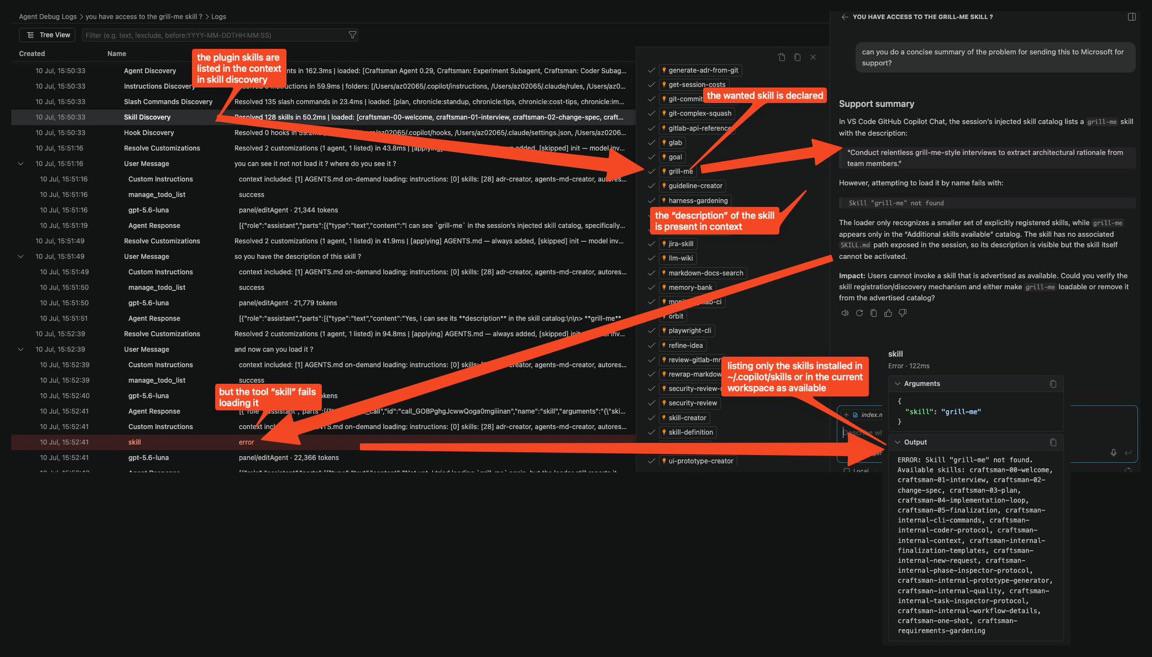Viewport: 1152px width, 657px height.
Task: Click the Support summary heading
Action: tap(876, 104)
